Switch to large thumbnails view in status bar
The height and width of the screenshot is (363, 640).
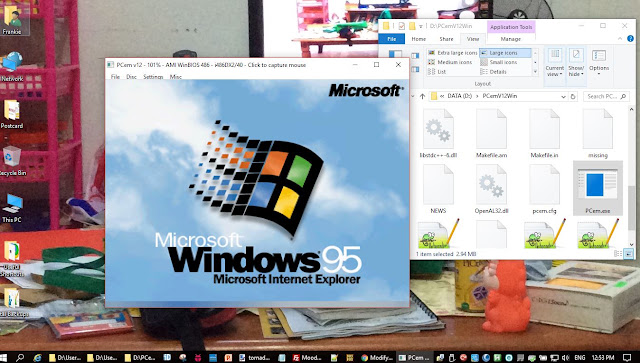point(629,254)
